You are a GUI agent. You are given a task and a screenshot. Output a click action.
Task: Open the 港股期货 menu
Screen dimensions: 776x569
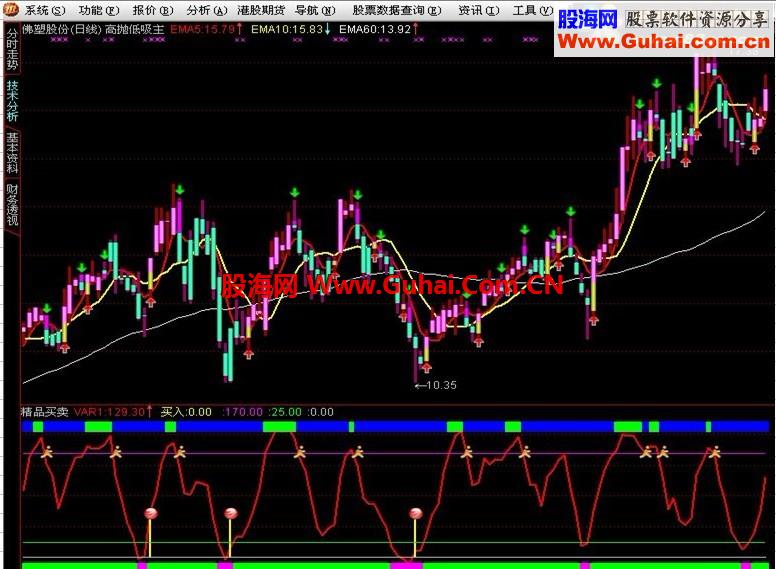click(x=261, y=10)
